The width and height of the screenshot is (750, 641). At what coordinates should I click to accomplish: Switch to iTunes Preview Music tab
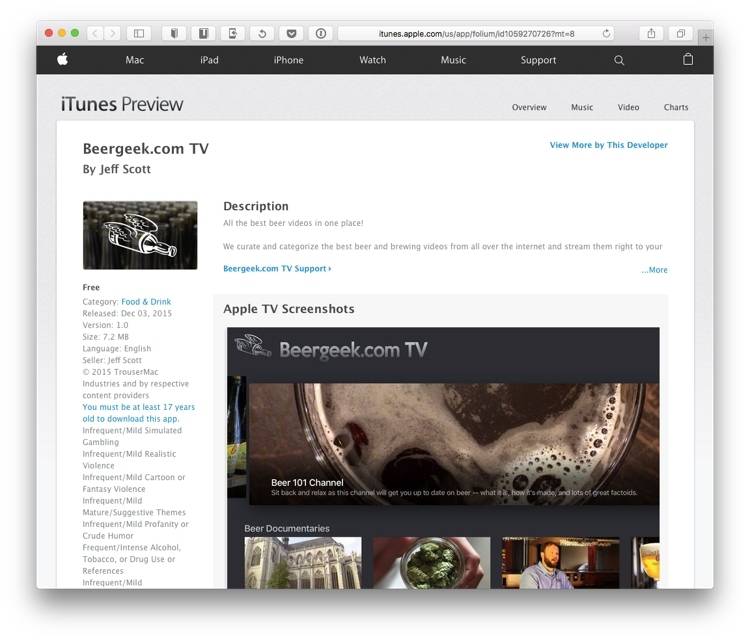(582, 107)
